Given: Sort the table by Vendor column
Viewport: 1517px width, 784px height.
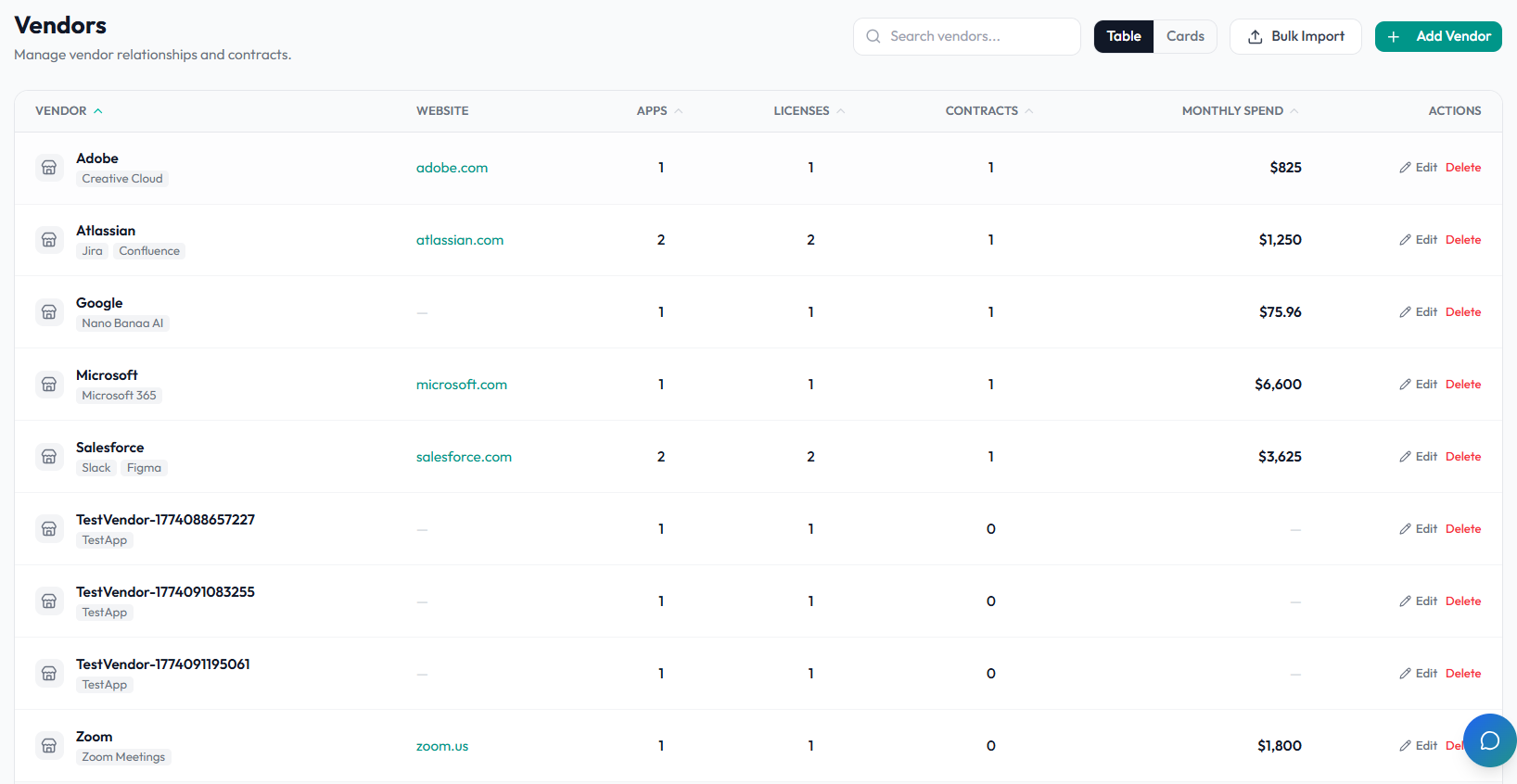Looking at the screenshot, I should 69,111.
